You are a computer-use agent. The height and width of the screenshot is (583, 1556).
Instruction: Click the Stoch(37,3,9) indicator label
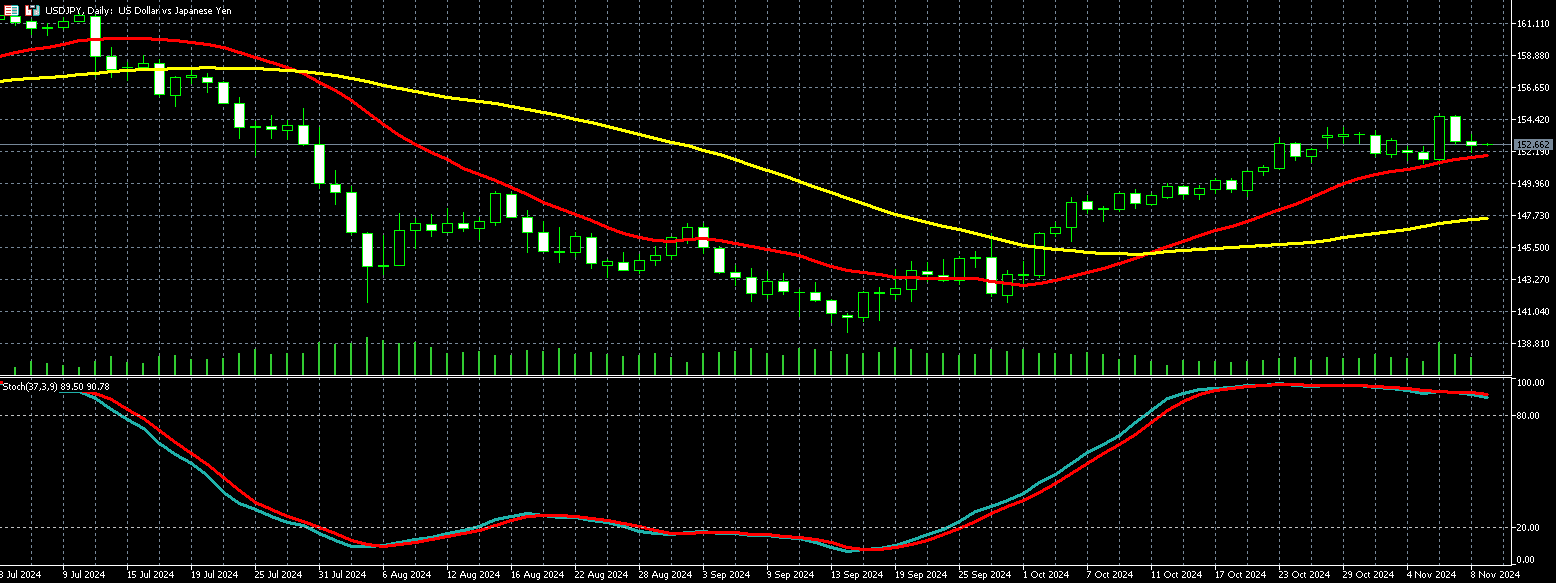tap(56, 386)
